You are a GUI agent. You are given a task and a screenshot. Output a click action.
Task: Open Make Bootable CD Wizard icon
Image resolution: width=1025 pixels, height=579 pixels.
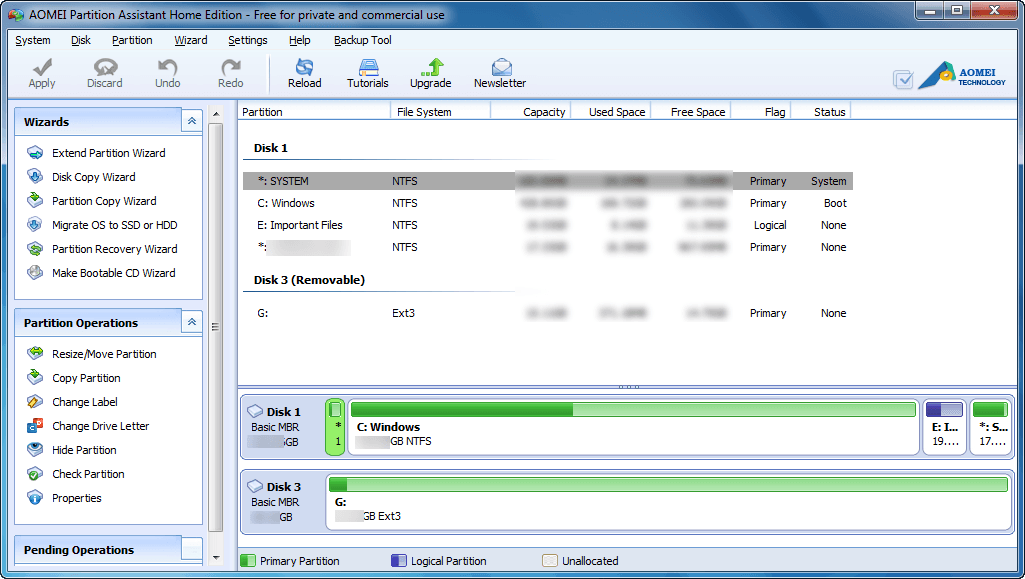35,273
